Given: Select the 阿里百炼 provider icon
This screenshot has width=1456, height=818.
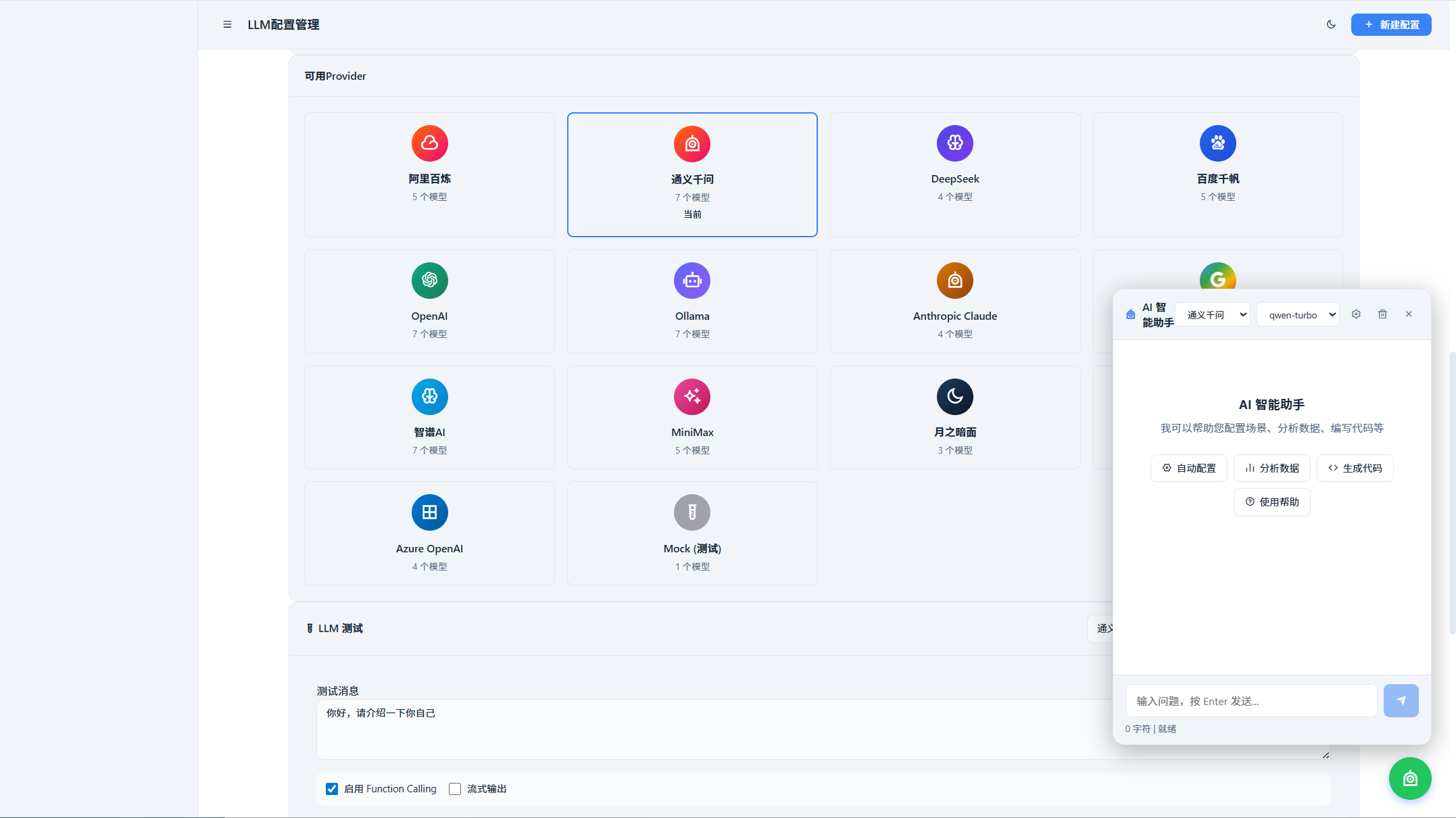Looking at the screenshot, I should (x=430, y=143).
